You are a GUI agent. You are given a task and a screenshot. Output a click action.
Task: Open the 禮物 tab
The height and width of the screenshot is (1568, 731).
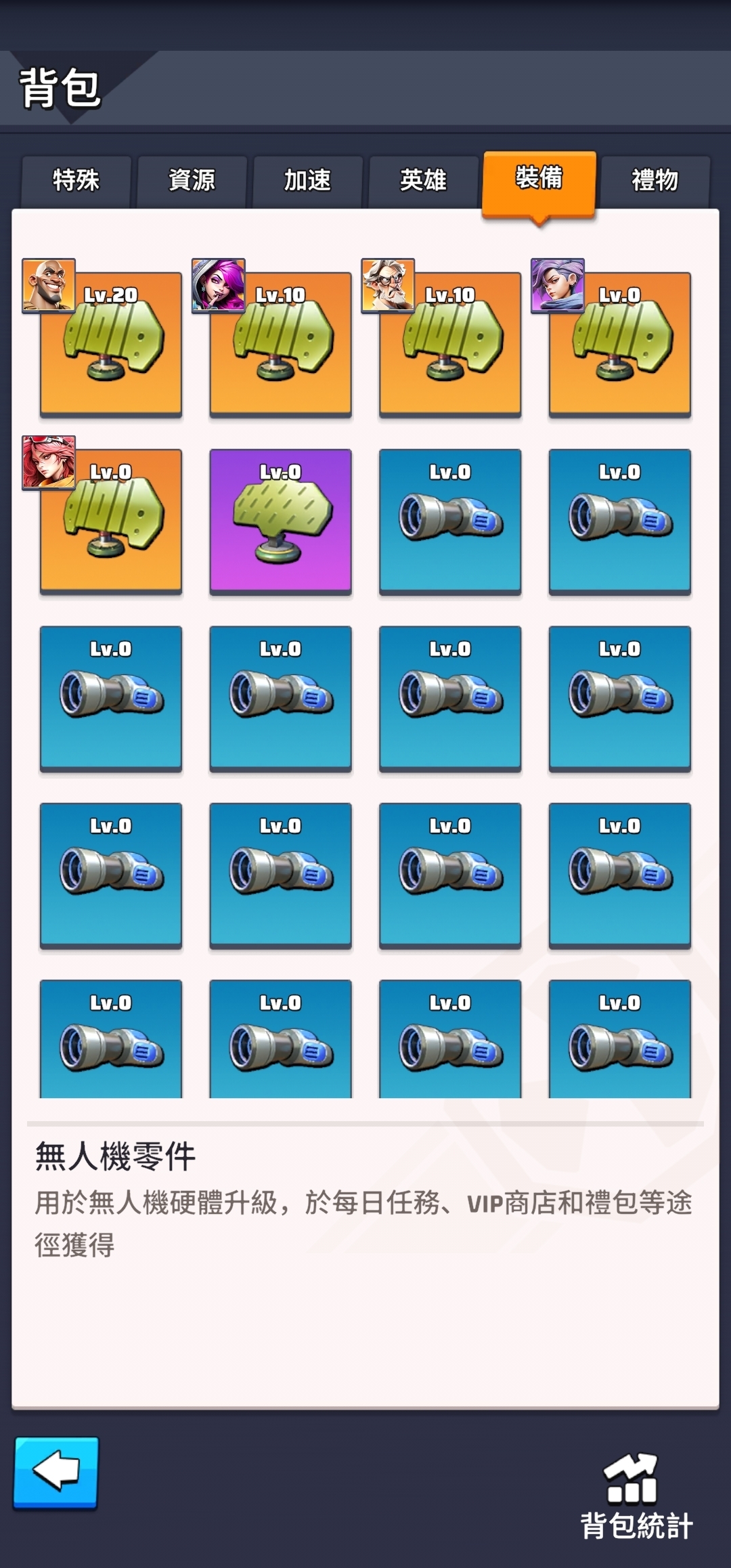coord(655,181)
